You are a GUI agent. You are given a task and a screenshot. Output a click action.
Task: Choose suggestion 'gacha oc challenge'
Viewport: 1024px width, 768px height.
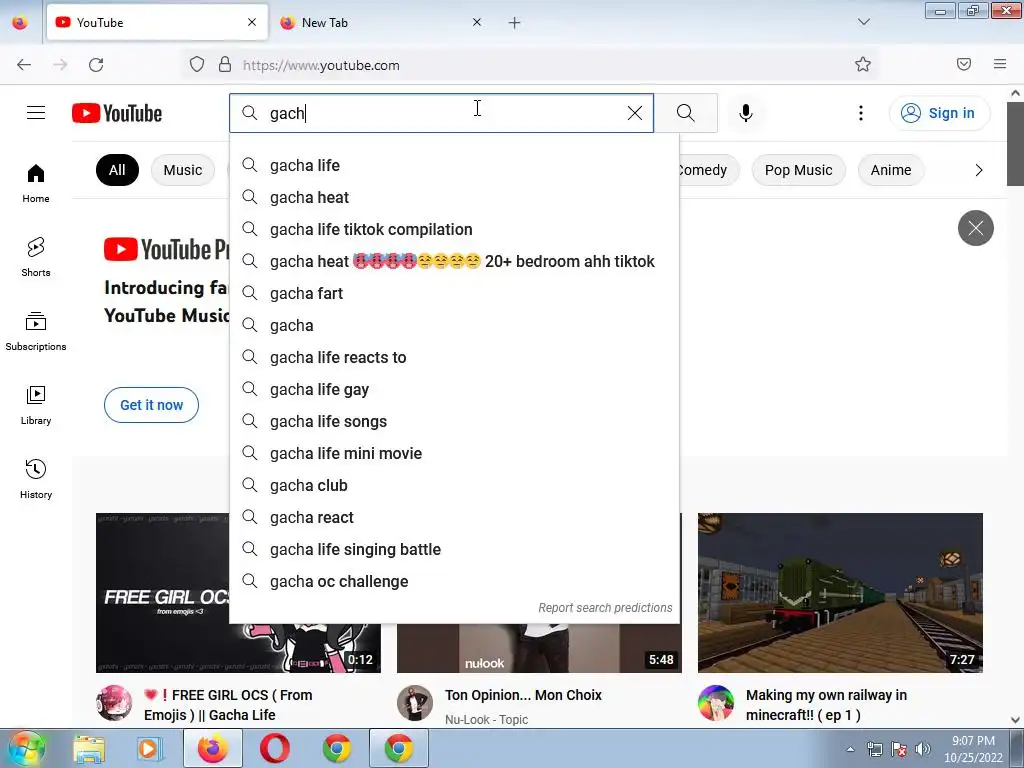455,581
